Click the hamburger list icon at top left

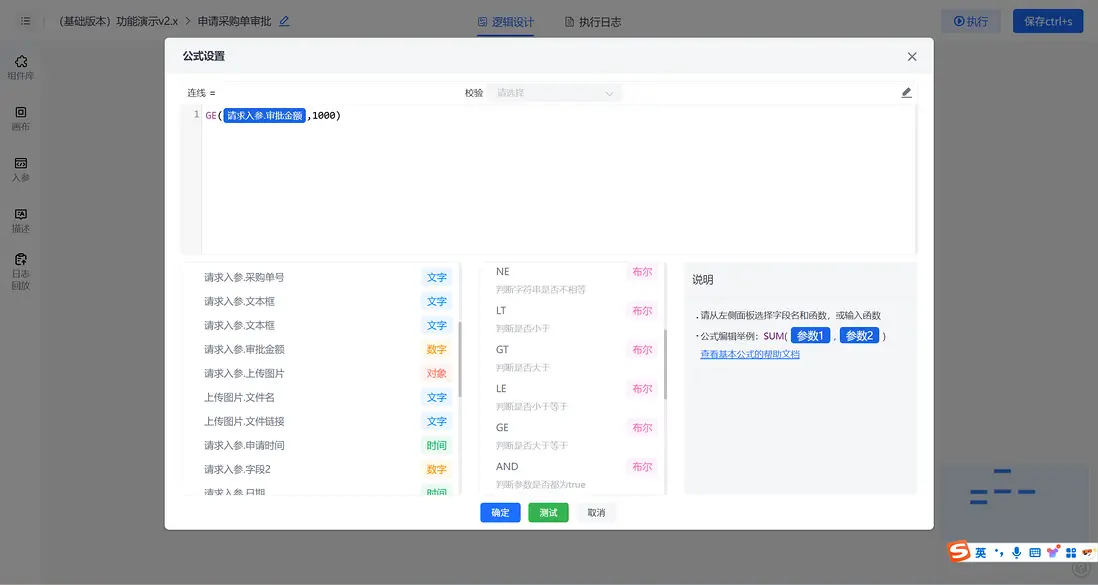(x=25, y=20)
